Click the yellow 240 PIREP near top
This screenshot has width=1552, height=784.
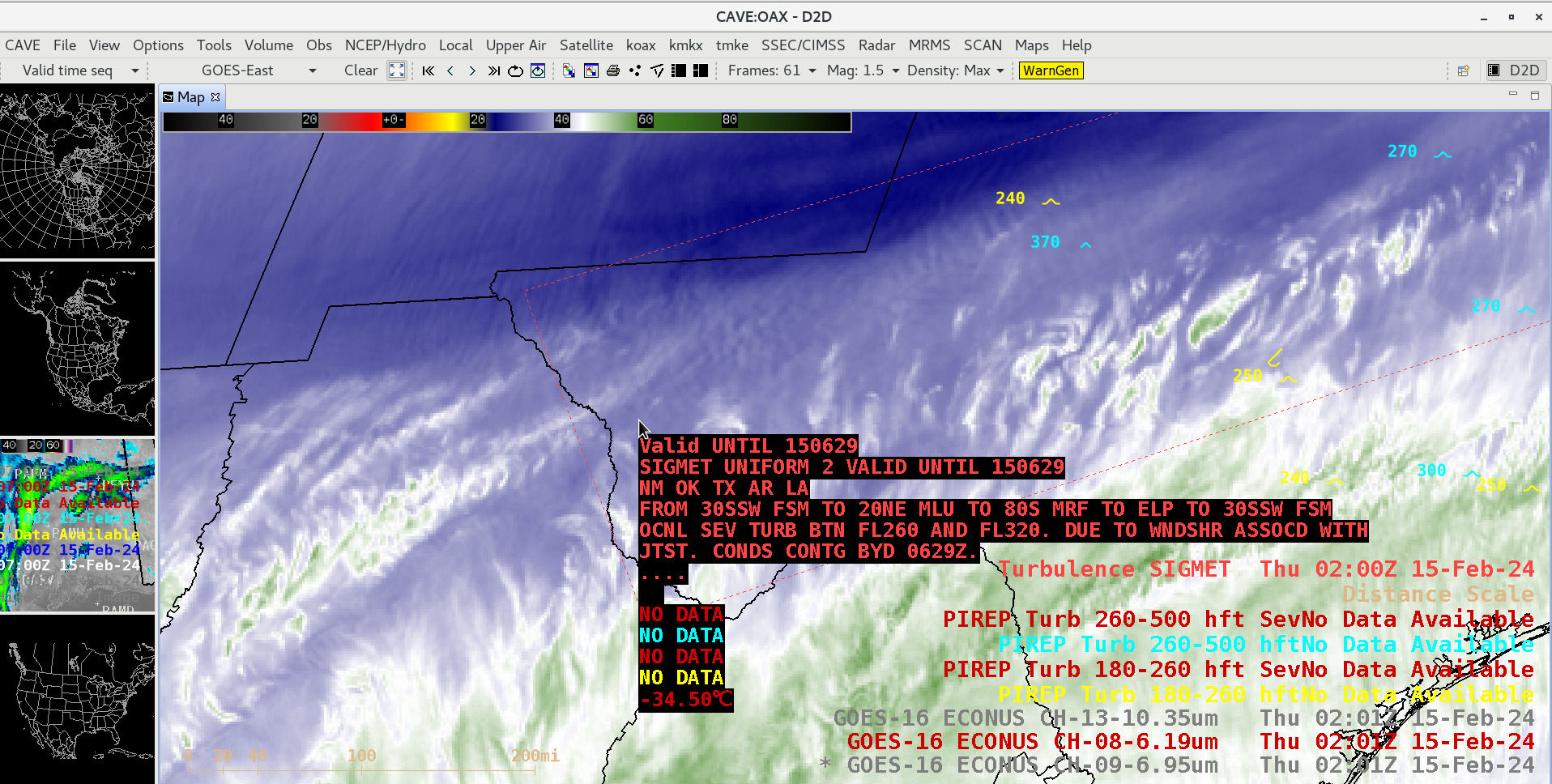[1027, 198]
